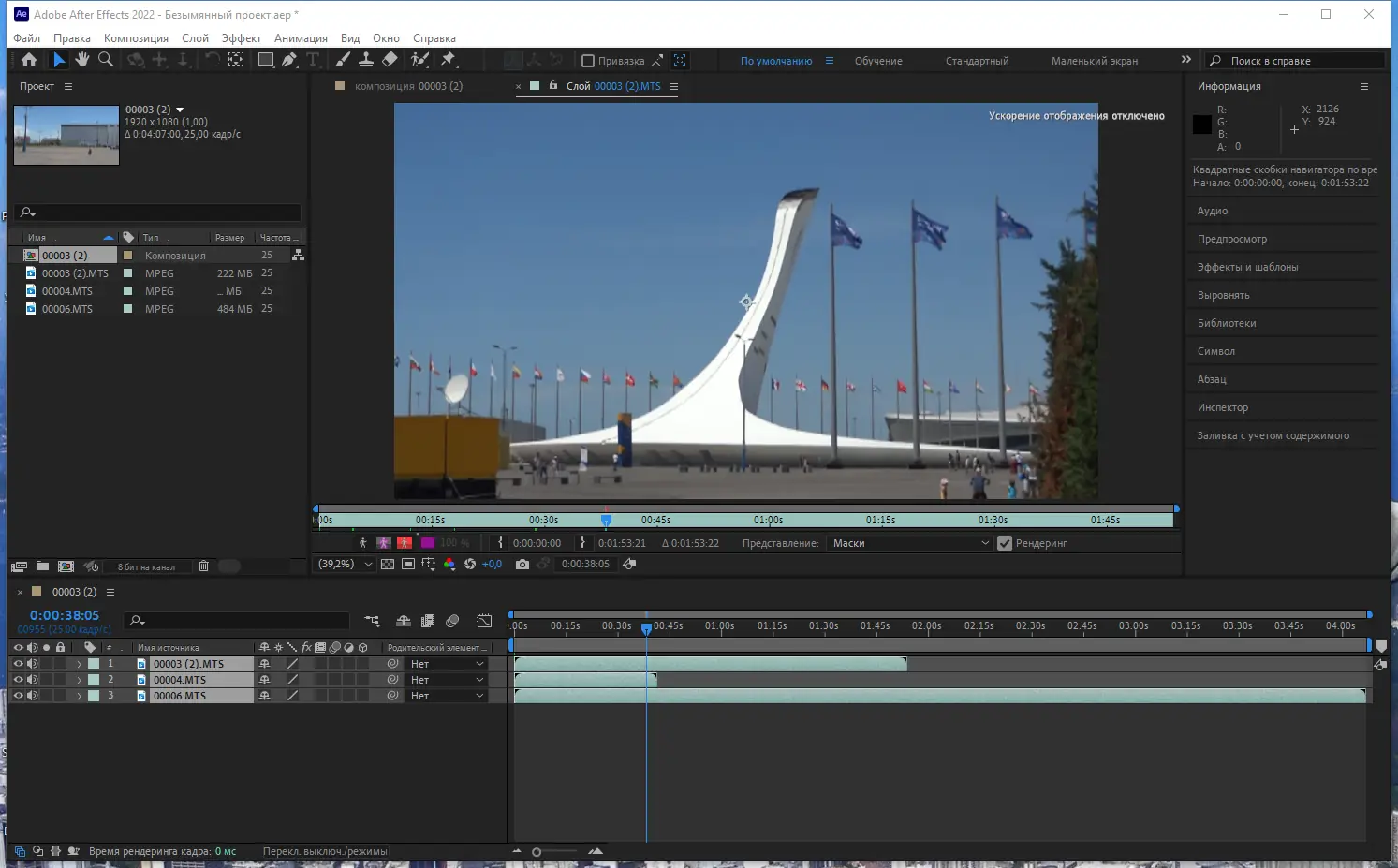Switch to the Обучение workspace
This screenshot has height=868, width=1398.
878,61
